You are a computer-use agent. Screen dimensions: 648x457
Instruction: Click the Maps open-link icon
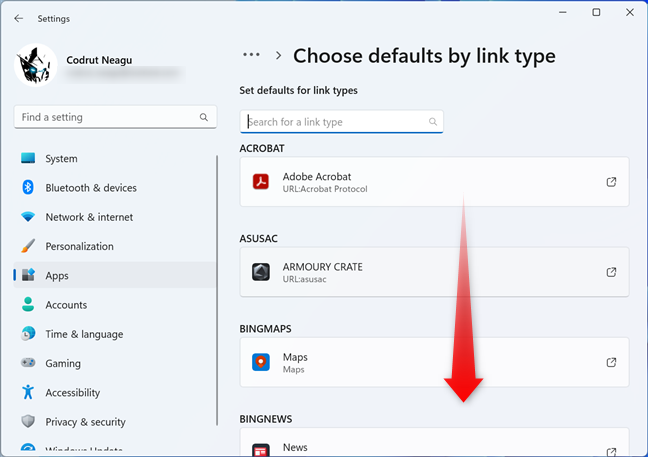pos(612,362)
